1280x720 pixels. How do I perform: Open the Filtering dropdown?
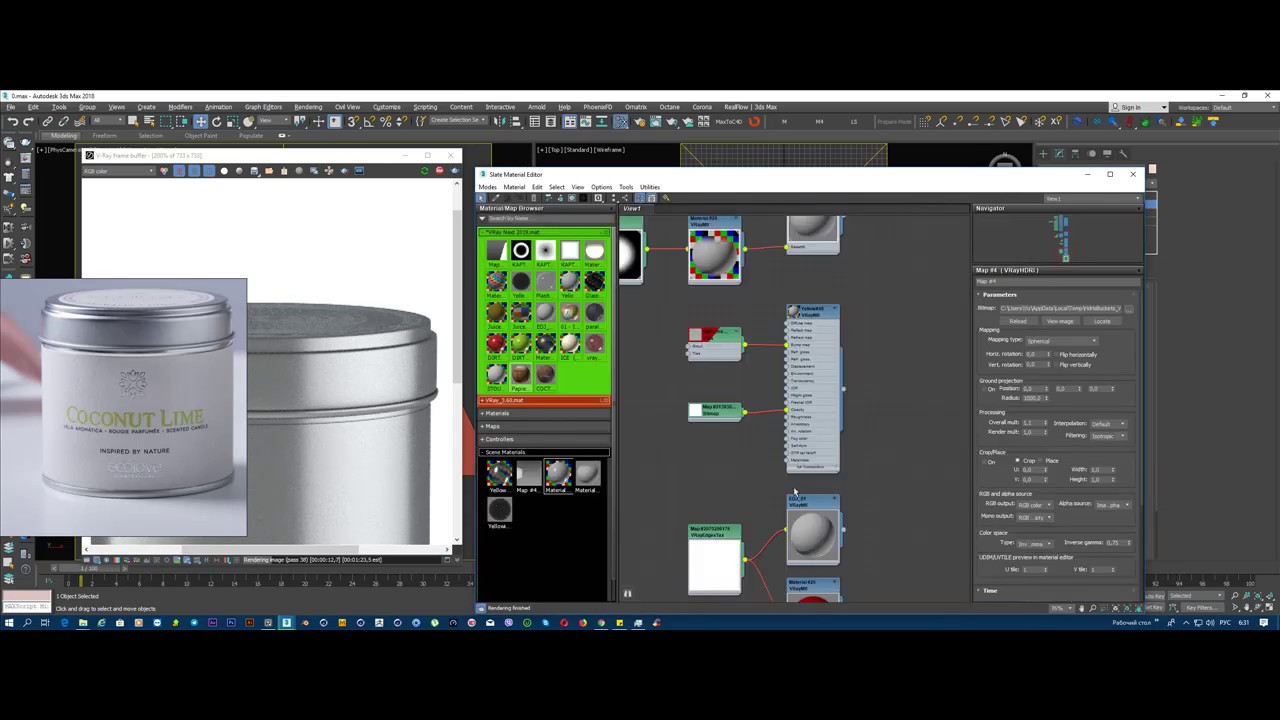click(x=1109, y=435)
